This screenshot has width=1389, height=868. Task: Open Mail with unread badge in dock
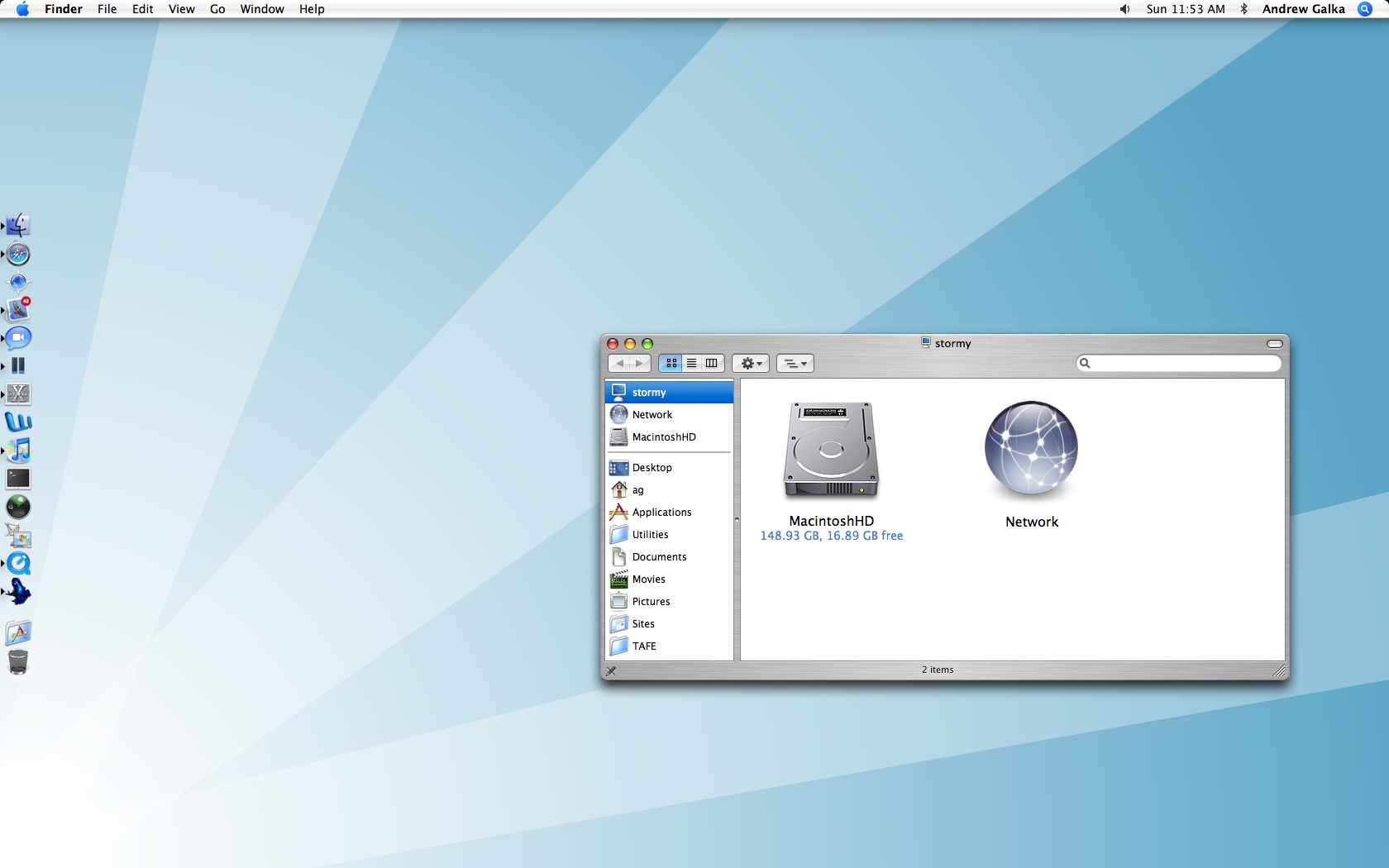[x=18, y=310]
